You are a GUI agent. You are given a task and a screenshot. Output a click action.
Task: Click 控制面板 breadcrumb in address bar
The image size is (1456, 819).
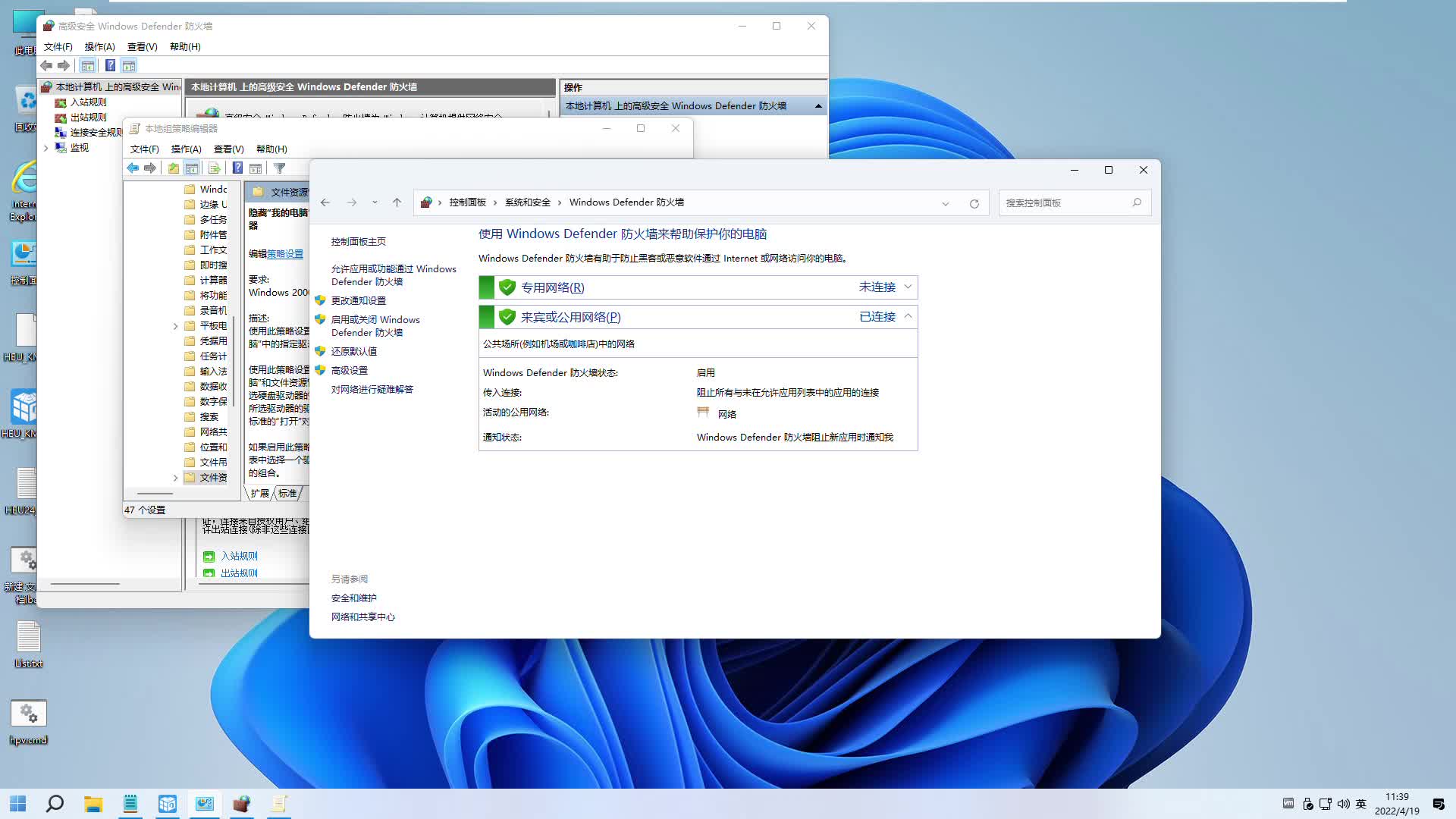(x=467, y=202)
